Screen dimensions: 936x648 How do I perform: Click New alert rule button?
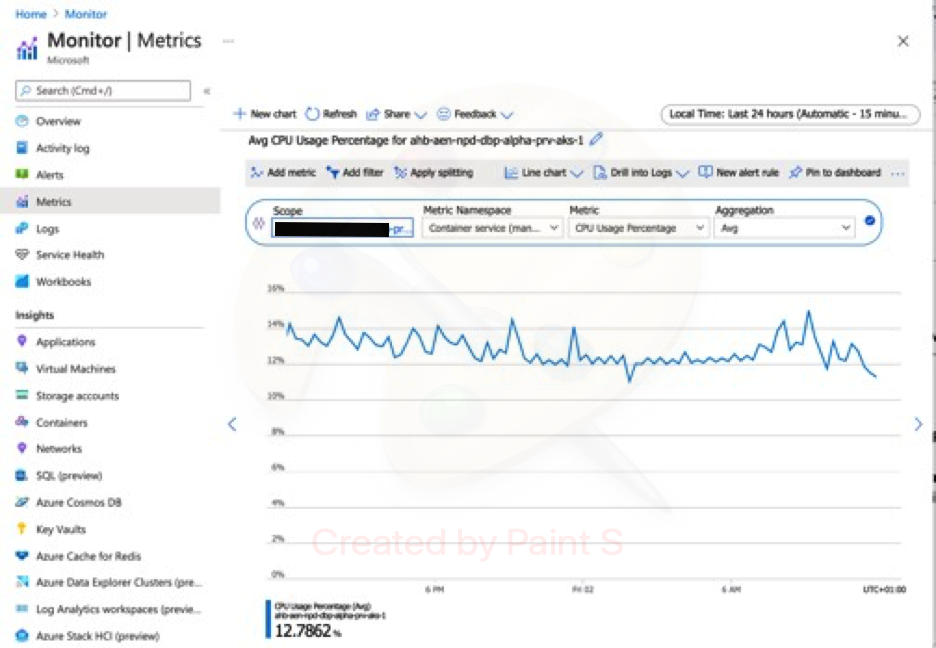[738, 172]
